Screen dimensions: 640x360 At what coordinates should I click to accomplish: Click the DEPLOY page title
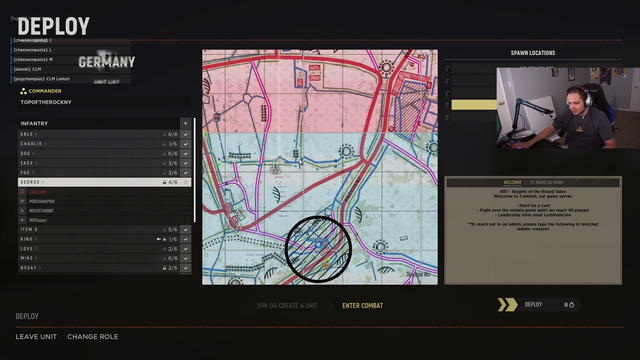[53, 26]
